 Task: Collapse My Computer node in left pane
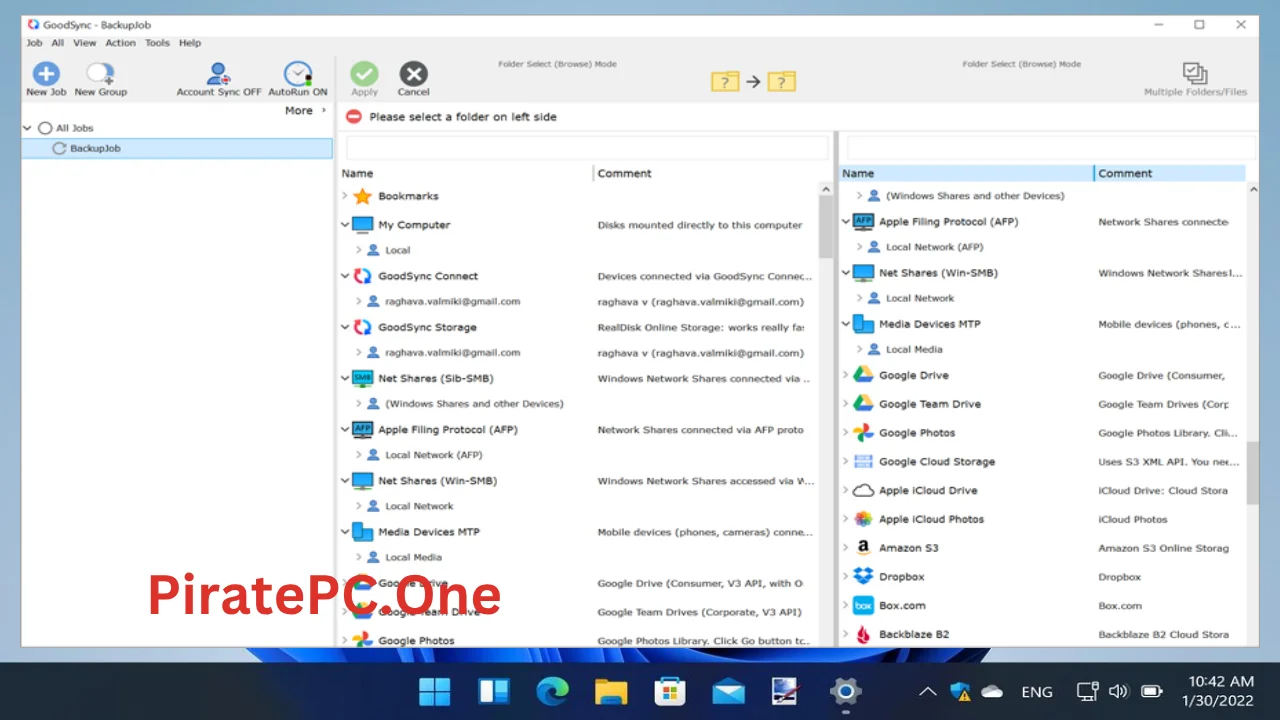(345, 225)
